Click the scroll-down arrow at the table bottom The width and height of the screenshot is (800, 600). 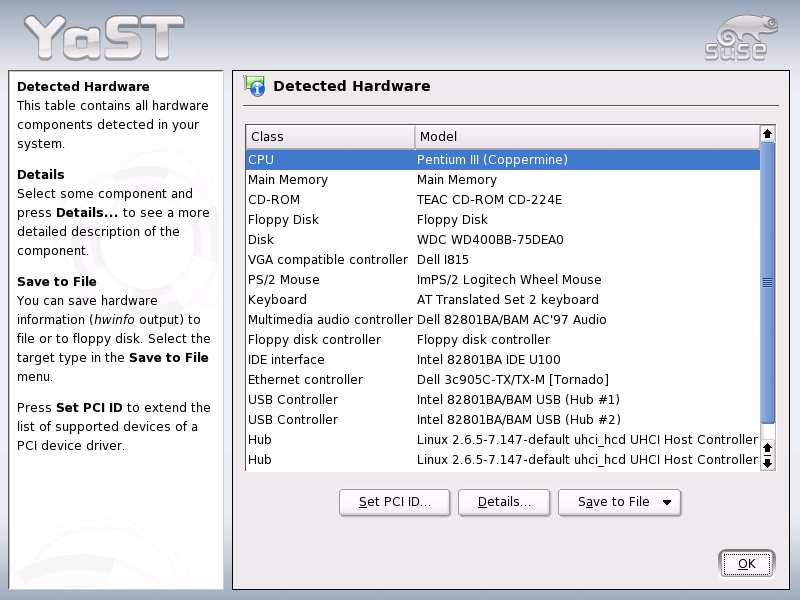click(767, 462)
